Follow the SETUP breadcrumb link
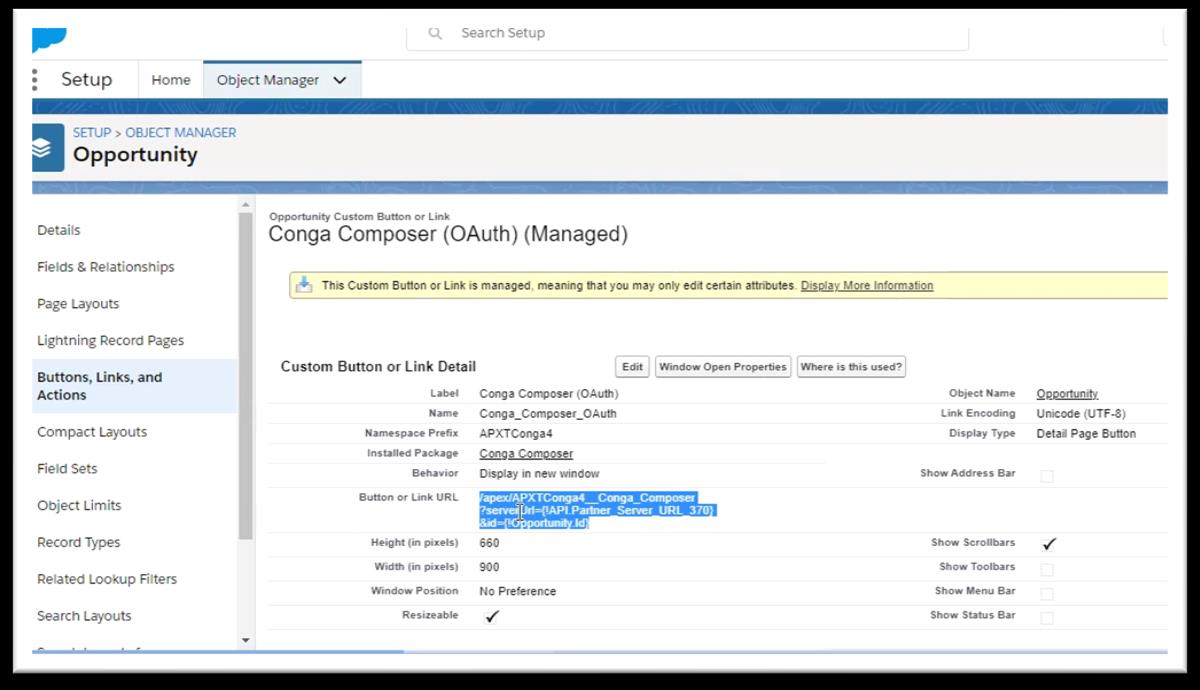The width and height of the screenshot is (1200, 690). [92, 132]
